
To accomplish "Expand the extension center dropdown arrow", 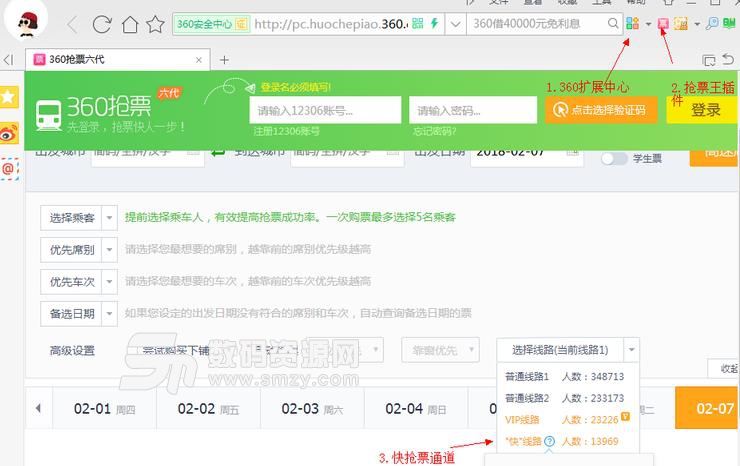I will point(648,24).
